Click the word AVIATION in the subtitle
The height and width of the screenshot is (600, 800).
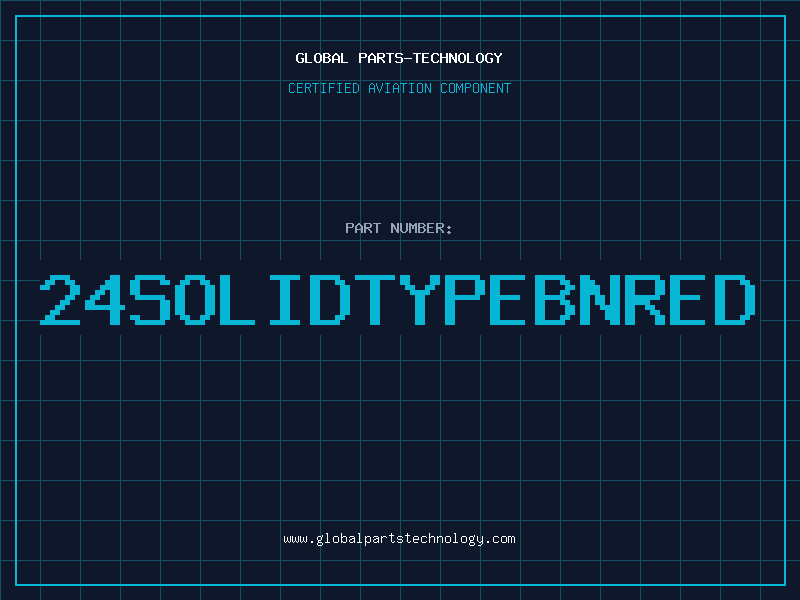click(x=401, y=88)
